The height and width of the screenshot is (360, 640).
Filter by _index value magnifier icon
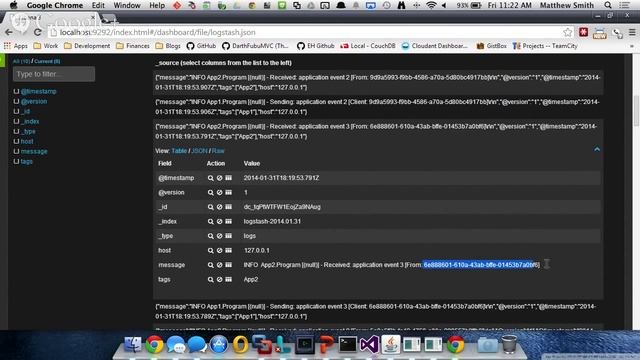point(211,222)
